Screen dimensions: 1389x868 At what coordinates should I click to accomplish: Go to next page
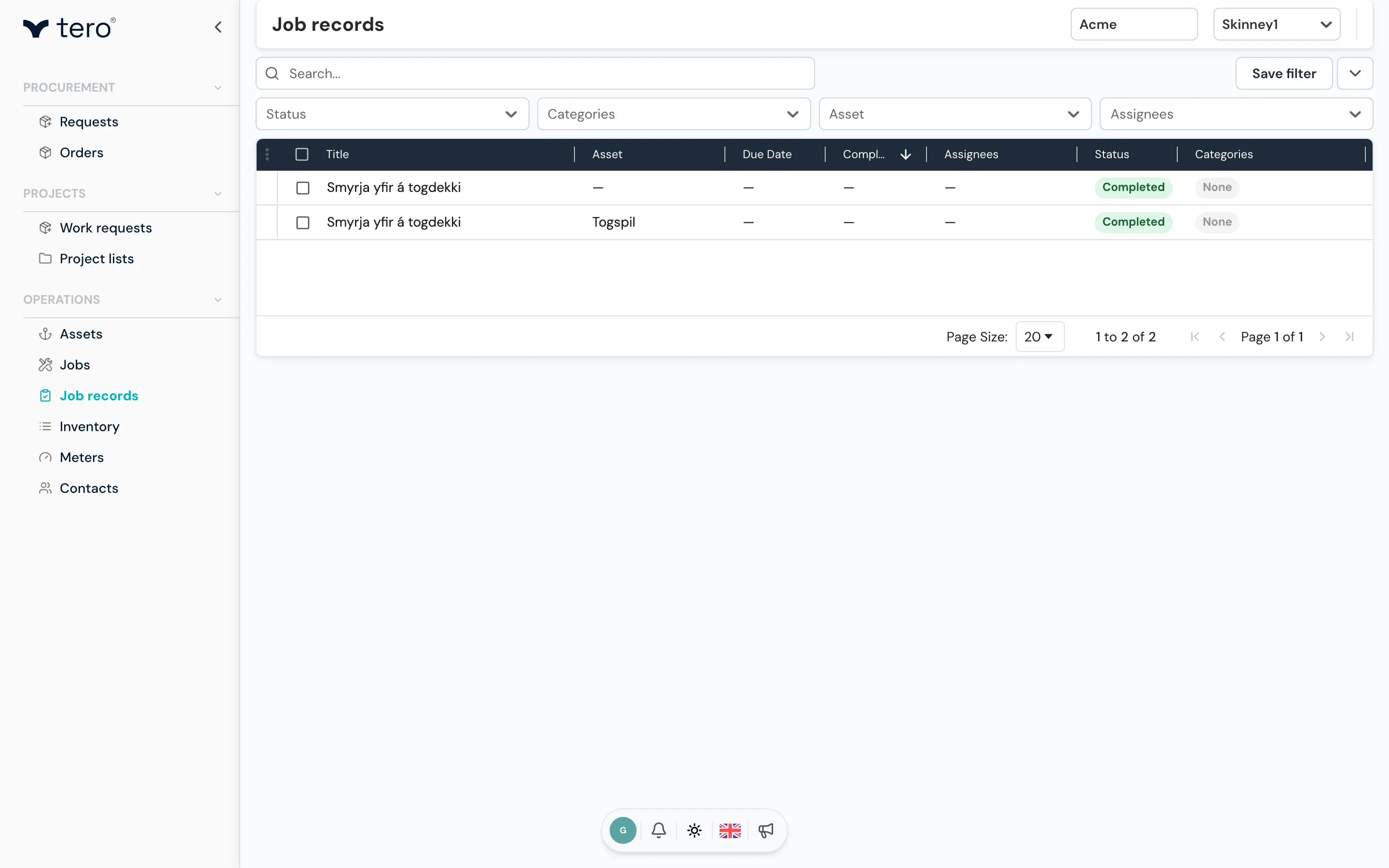[1322, 337]
